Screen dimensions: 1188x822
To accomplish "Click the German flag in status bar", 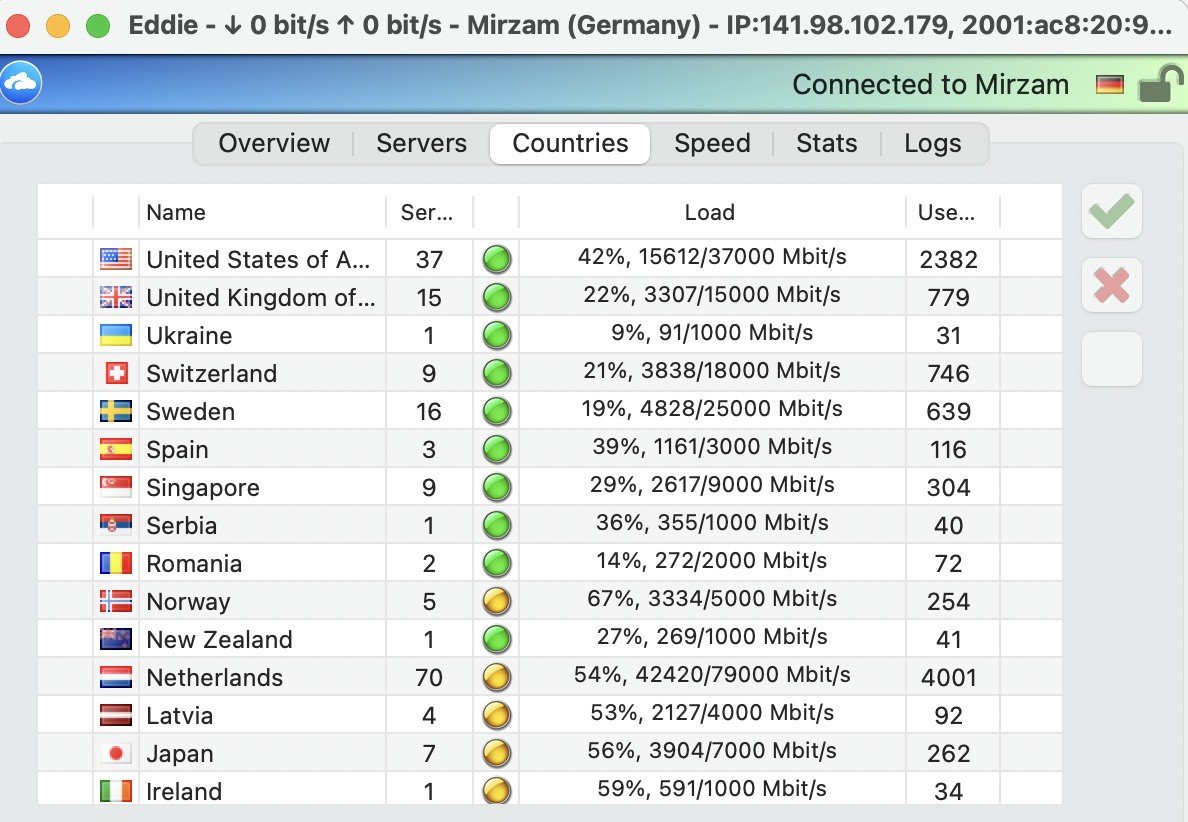I will pos(1109,85).
